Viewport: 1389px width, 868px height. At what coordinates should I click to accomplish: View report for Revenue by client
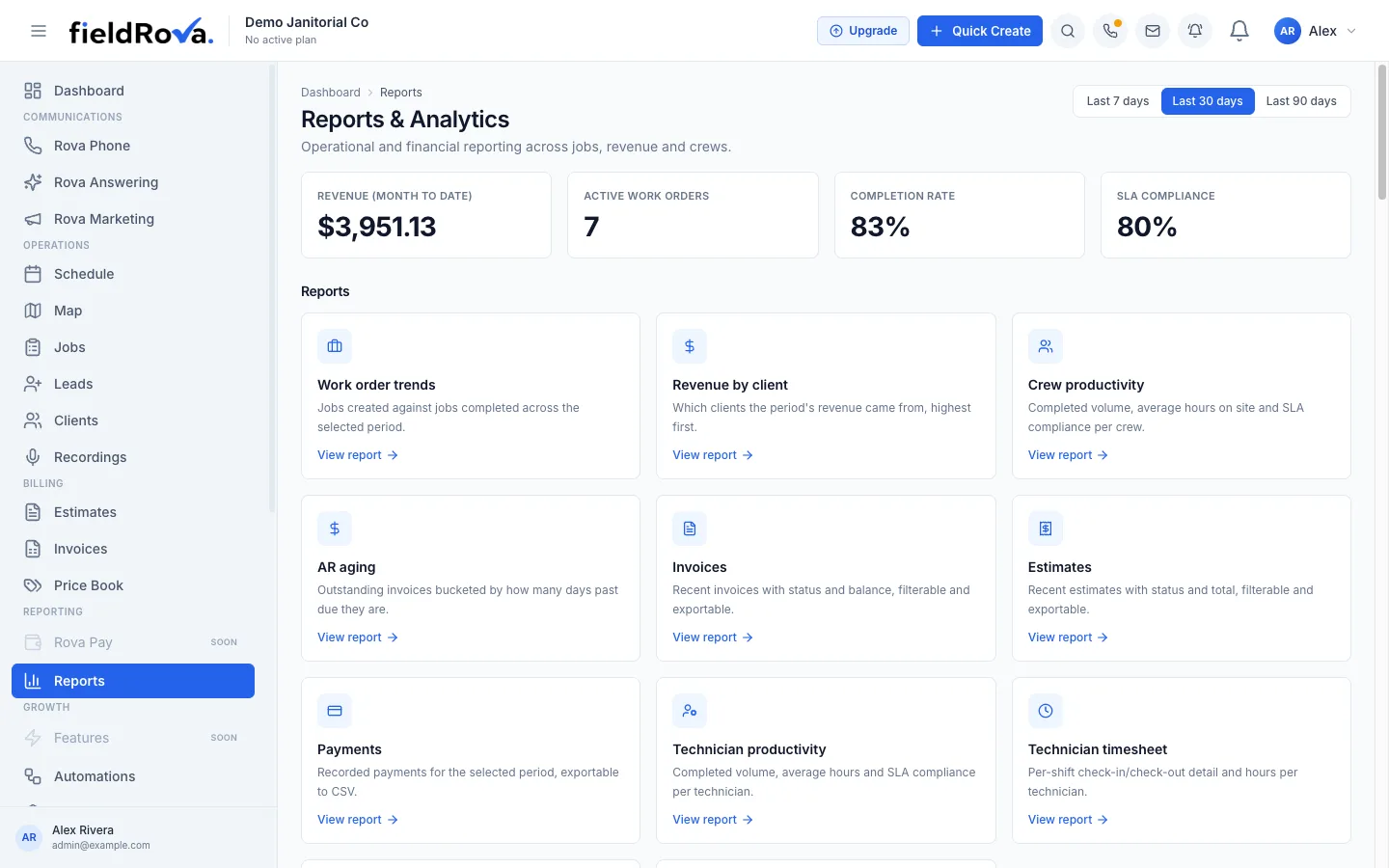click(x=713, y=455)
